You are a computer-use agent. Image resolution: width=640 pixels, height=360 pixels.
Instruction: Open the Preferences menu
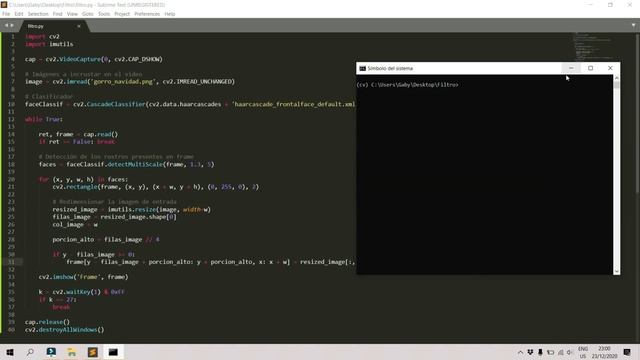tap(147, 14)
